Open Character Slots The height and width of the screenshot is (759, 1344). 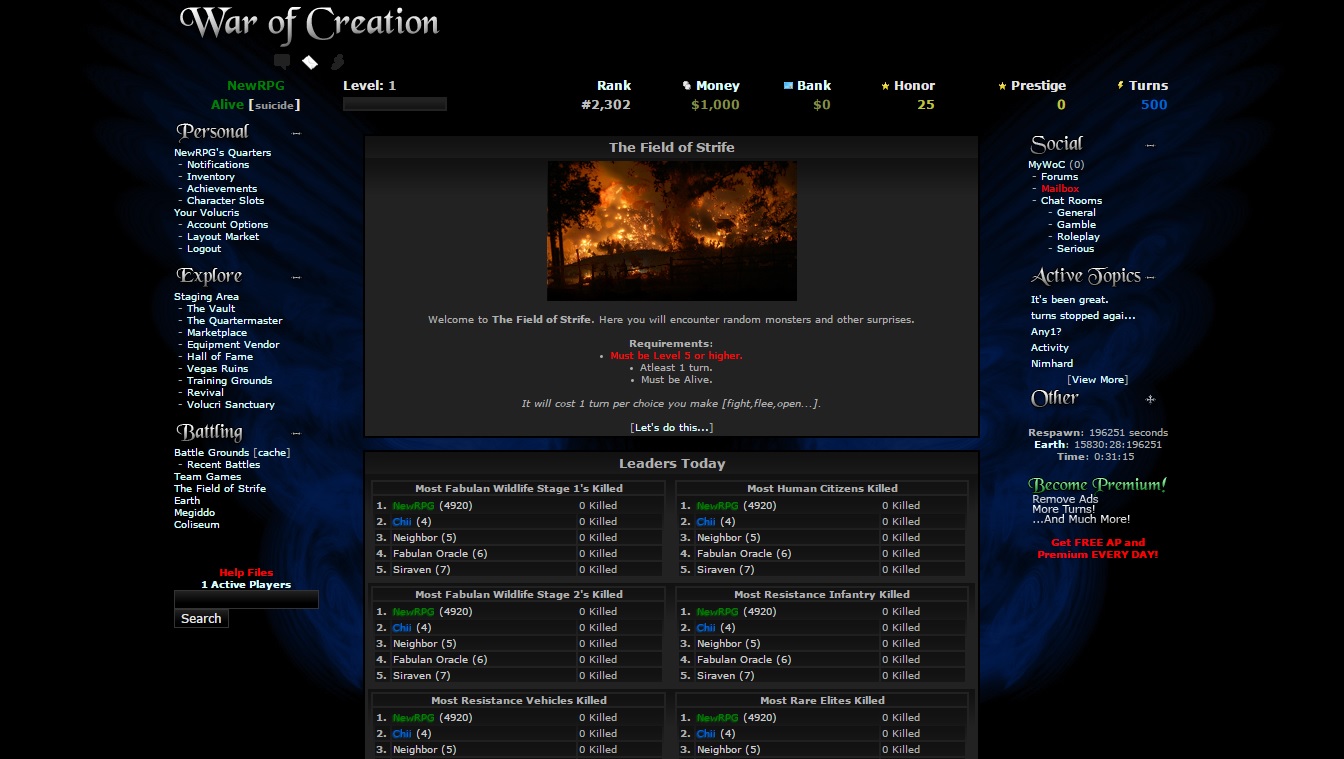(x=225, y=201)
